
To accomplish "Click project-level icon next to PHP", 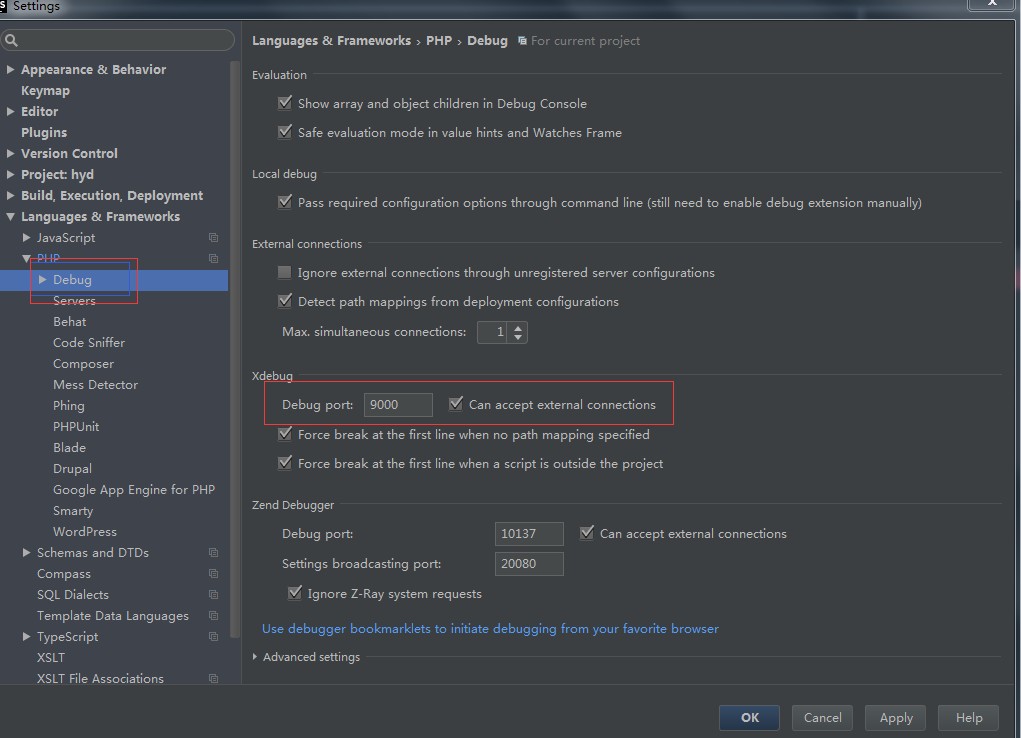I will [x=213, y=259].
